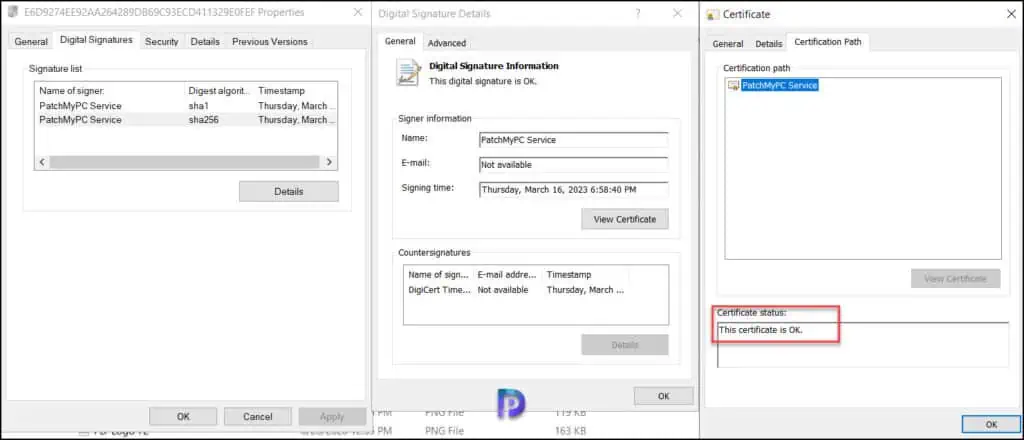Viewport: 1024px width, 440px height.
Task: Open the General tab in Properties window
Action: click(x=31, y=41)
